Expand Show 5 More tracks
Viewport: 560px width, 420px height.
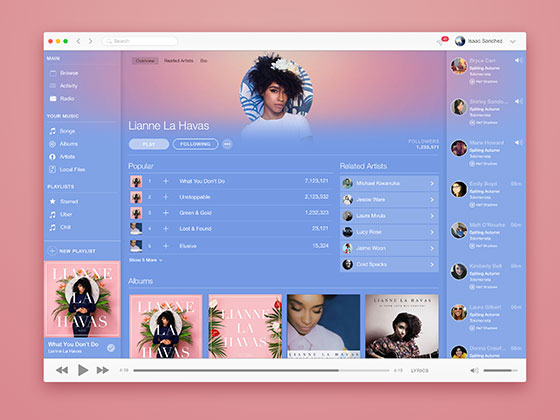[x=145, y=260]
